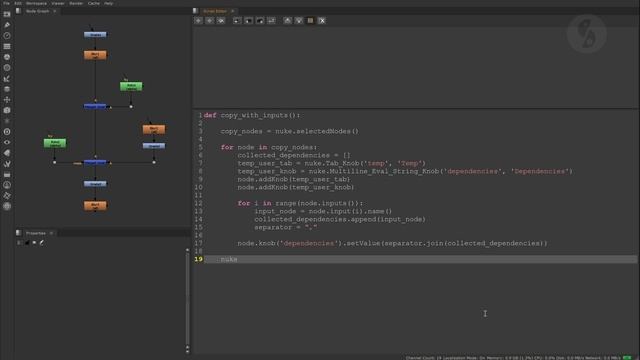Source a script file in Script Editor
This screenshot has width=640, height=360.
(x=237, y=20)
